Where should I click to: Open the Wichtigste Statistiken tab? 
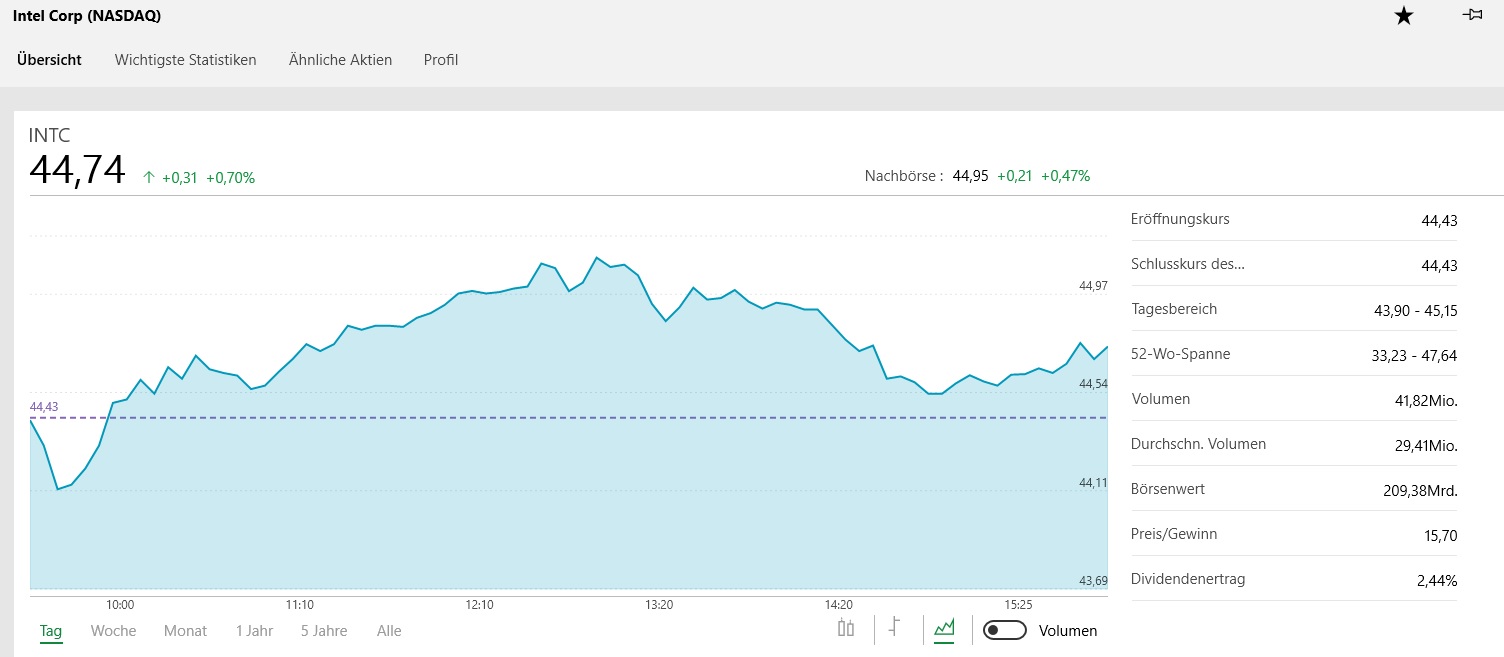tap(185, 60)
